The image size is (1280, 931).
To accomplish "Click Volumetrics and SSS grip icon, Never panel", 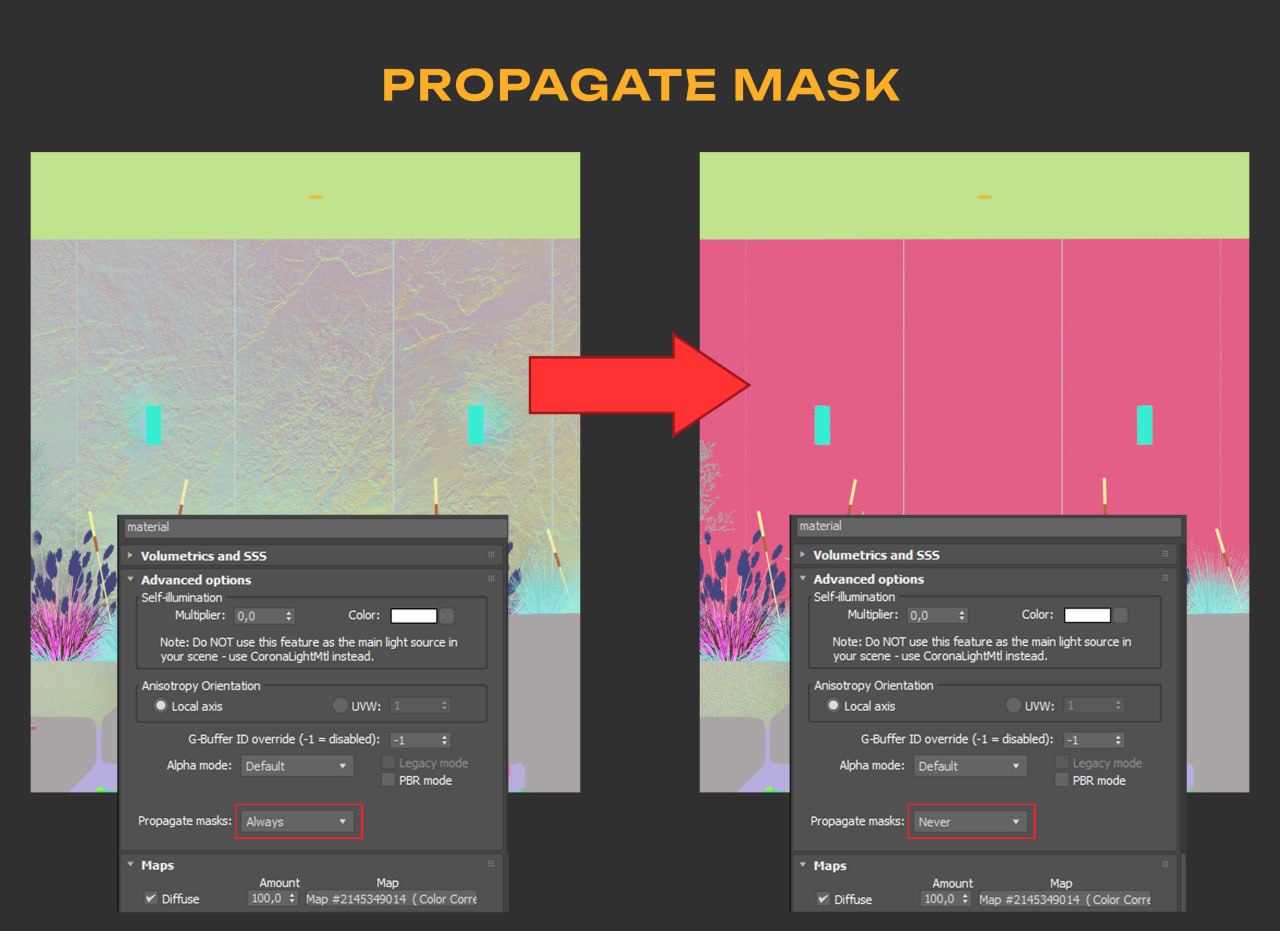I will point(1163,554).
